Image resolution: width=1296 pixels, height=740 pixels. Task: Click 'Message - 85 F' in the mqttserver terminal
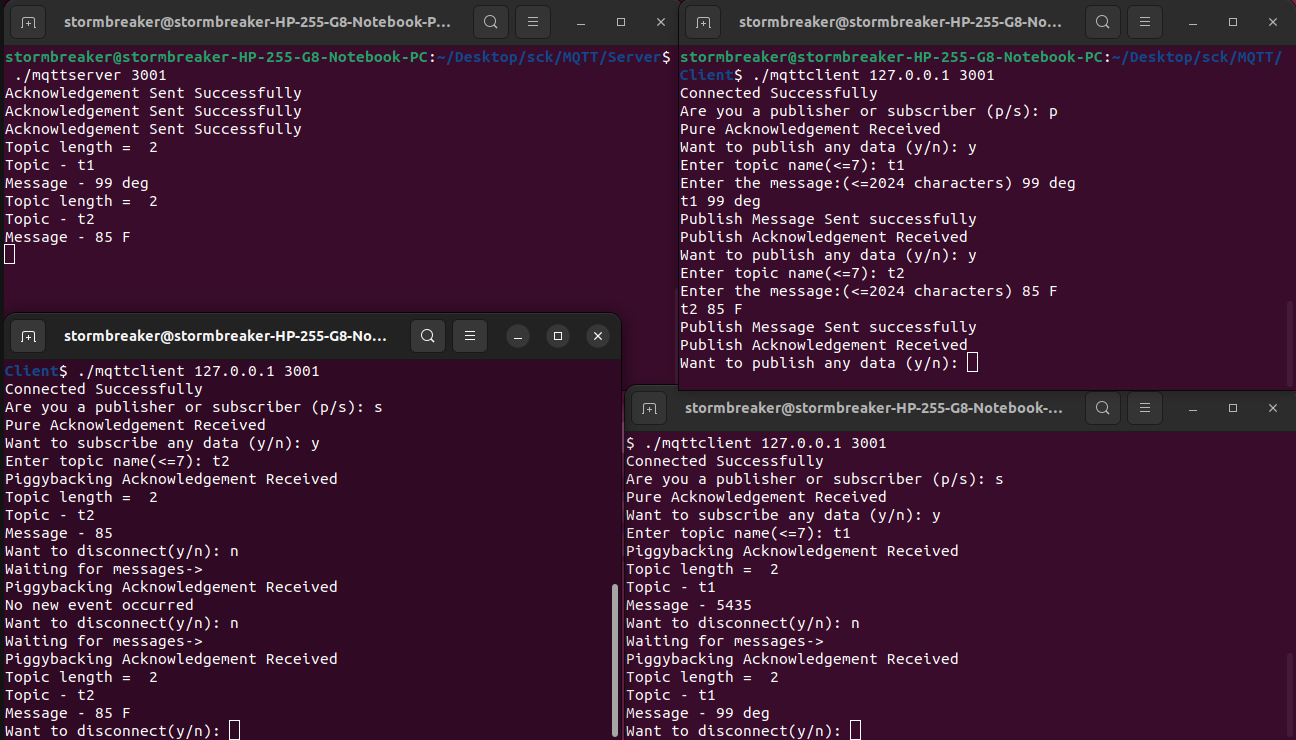(68, 237)
